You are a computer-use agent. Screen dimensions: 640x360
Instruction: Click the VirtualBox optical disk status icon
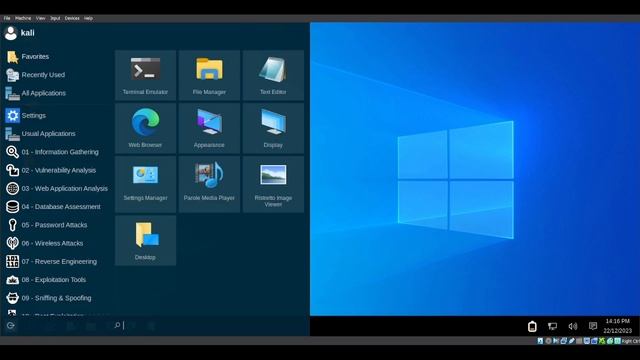549,341
